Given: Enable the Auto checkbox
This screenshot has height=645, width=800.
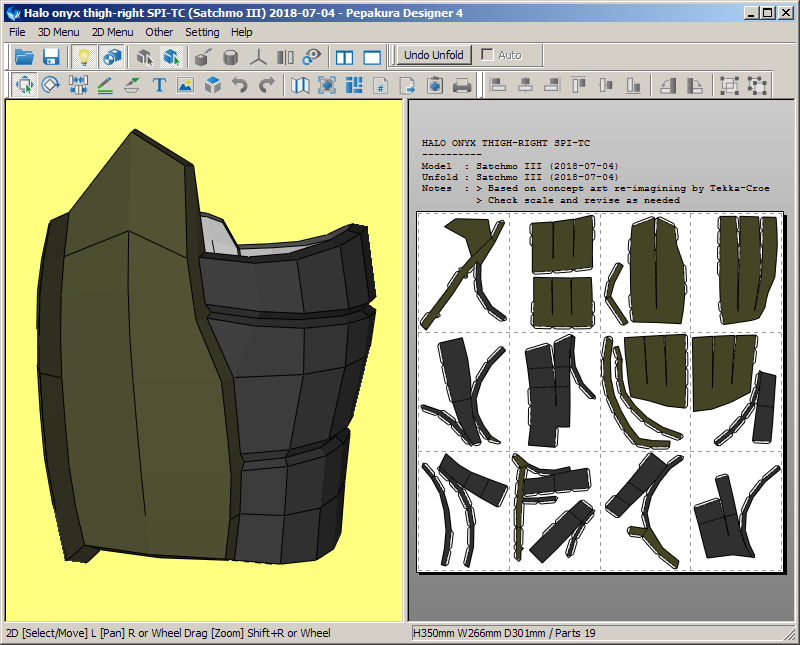Looking at the screenshot, I should pos(488,55).
